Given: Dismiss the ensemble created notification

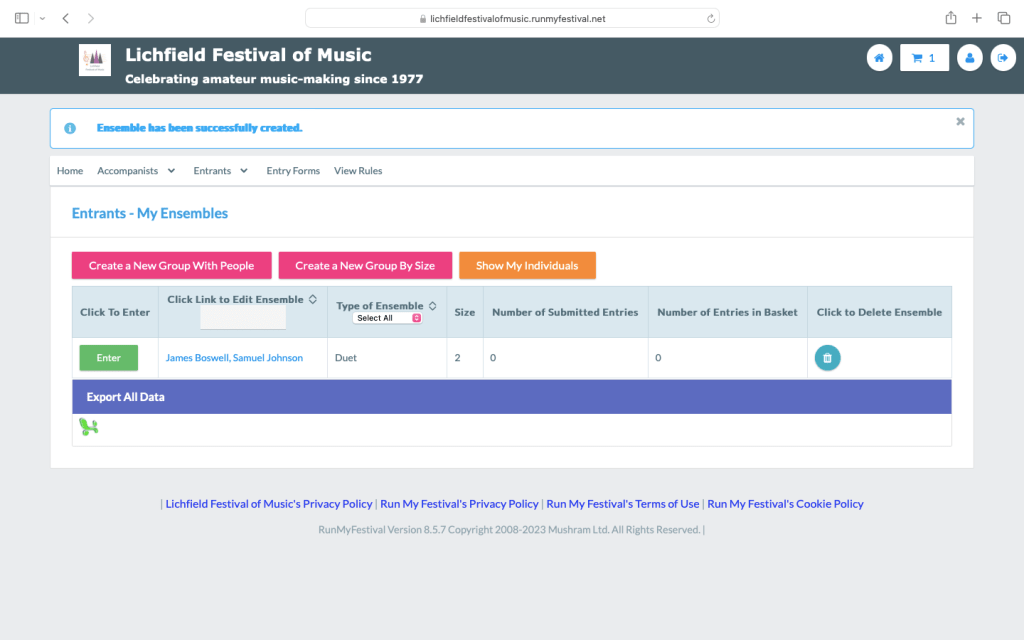Looking at the screenshot, I should [x=960, y=121].
